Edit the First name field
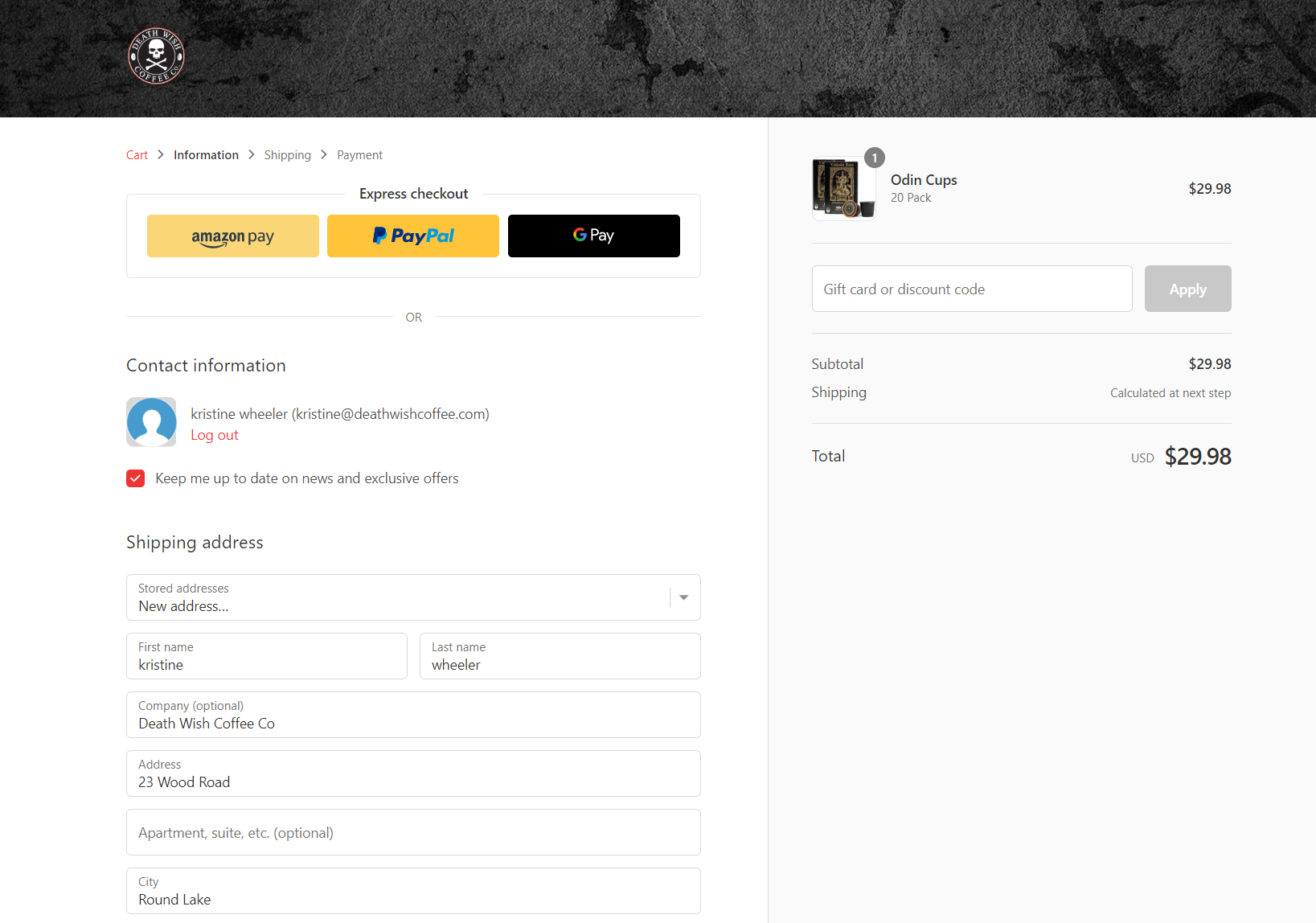This screenshot has width=1316, height=923. [x=267, y=656]
